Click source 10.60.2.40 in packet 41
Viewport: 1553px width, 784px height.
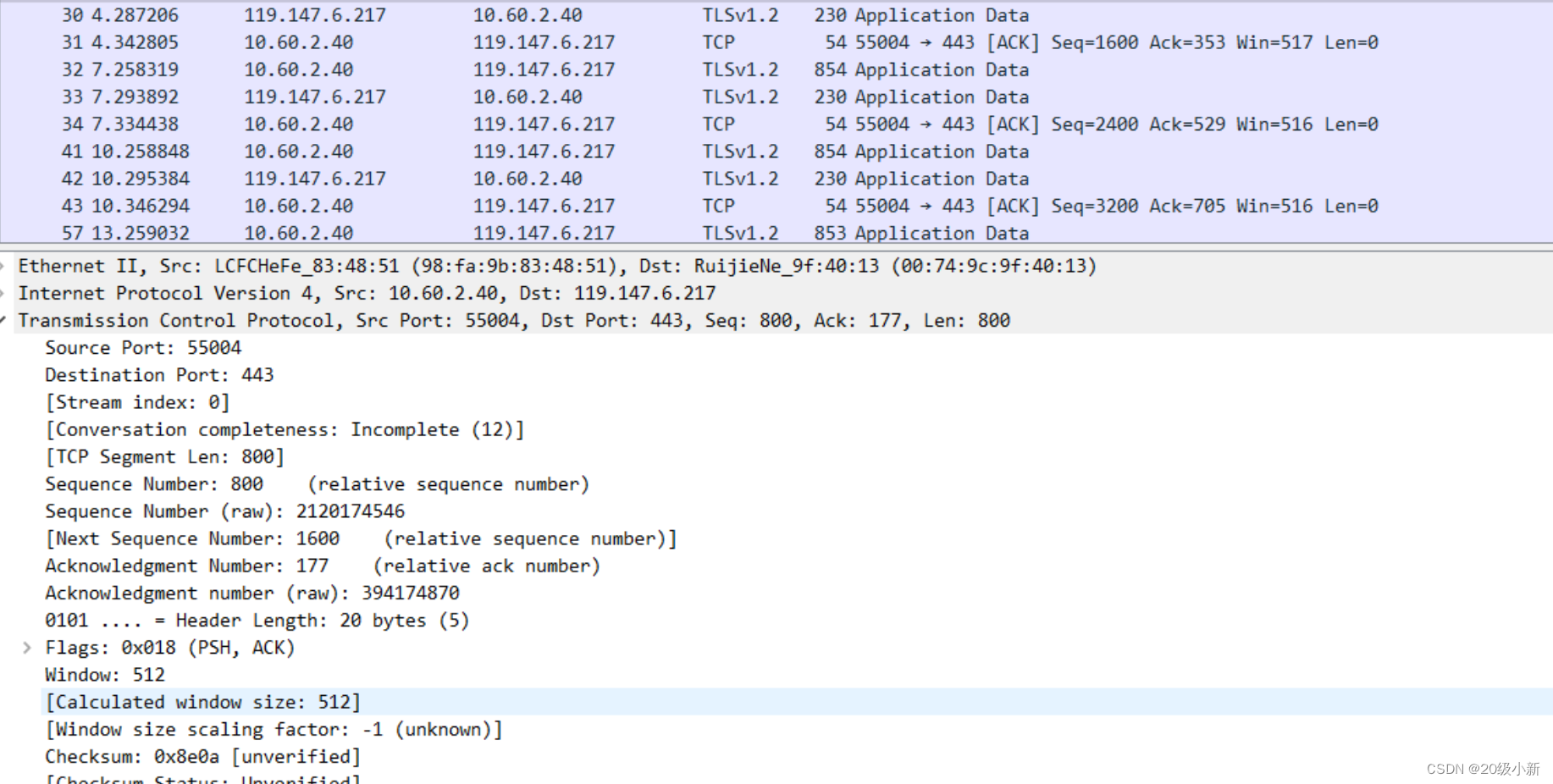coord(299,152)
